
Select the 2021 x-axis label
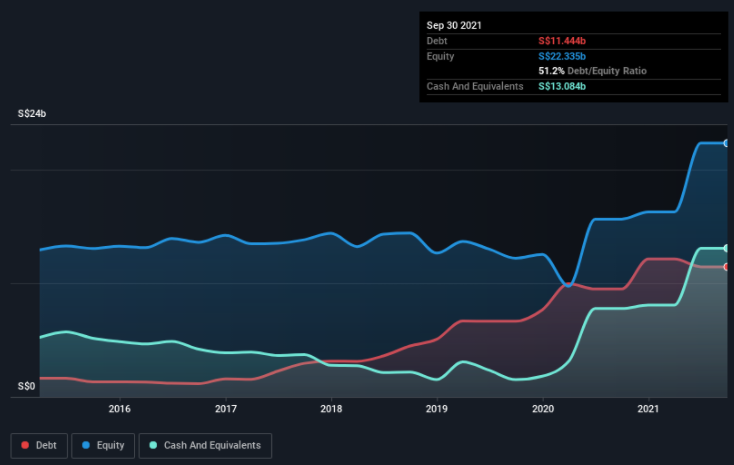pos(648,408)
